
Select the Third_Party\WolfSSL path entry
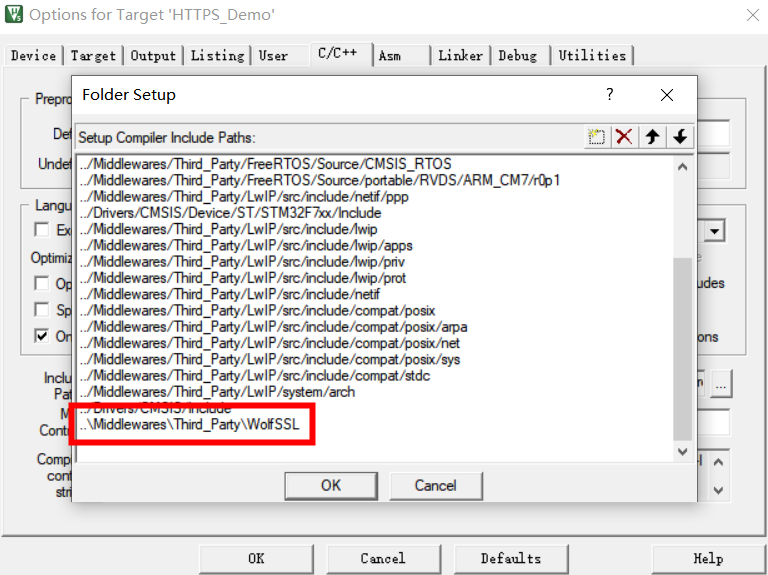189,424
